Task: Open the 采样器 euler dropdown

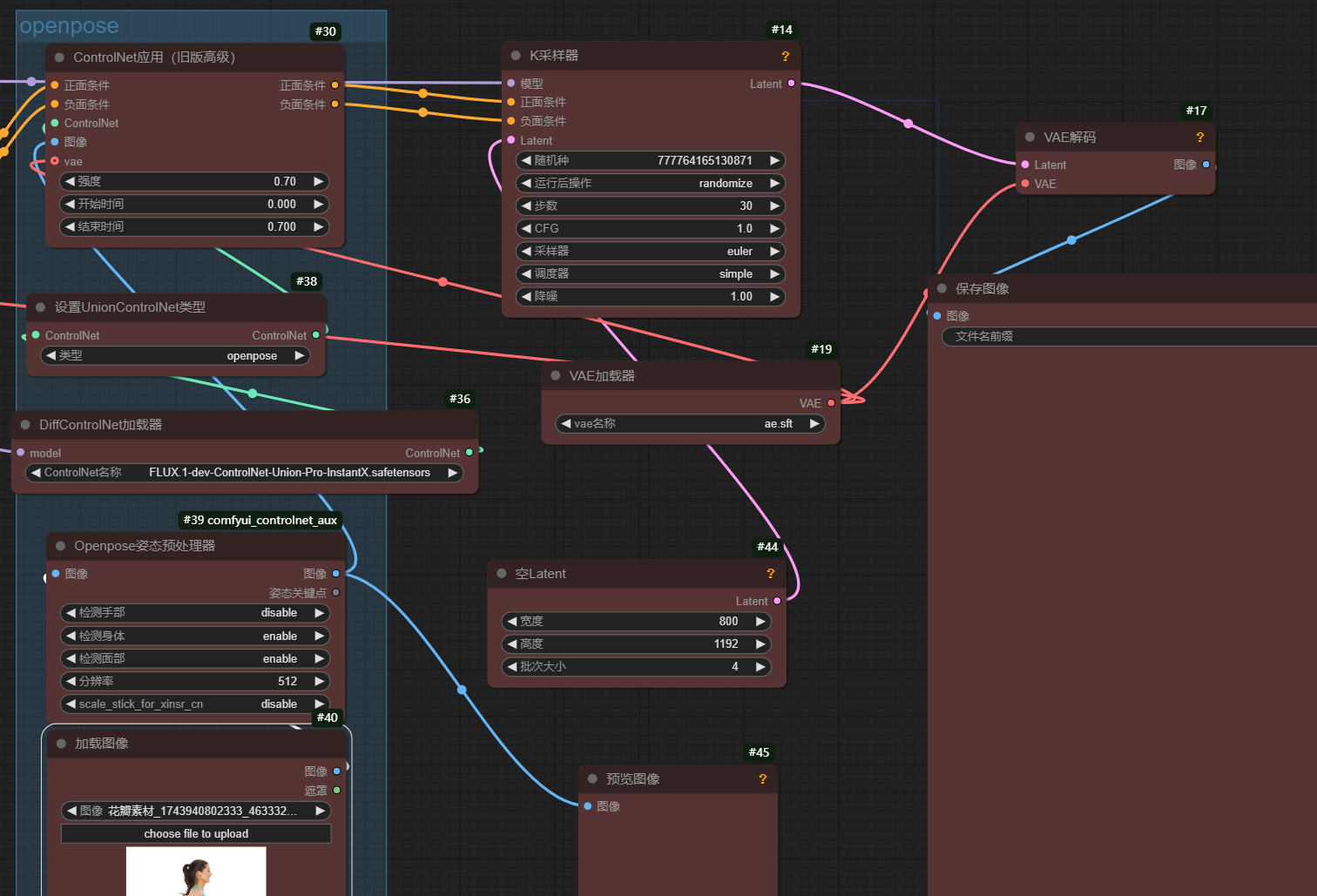Action: pos(651,251)
